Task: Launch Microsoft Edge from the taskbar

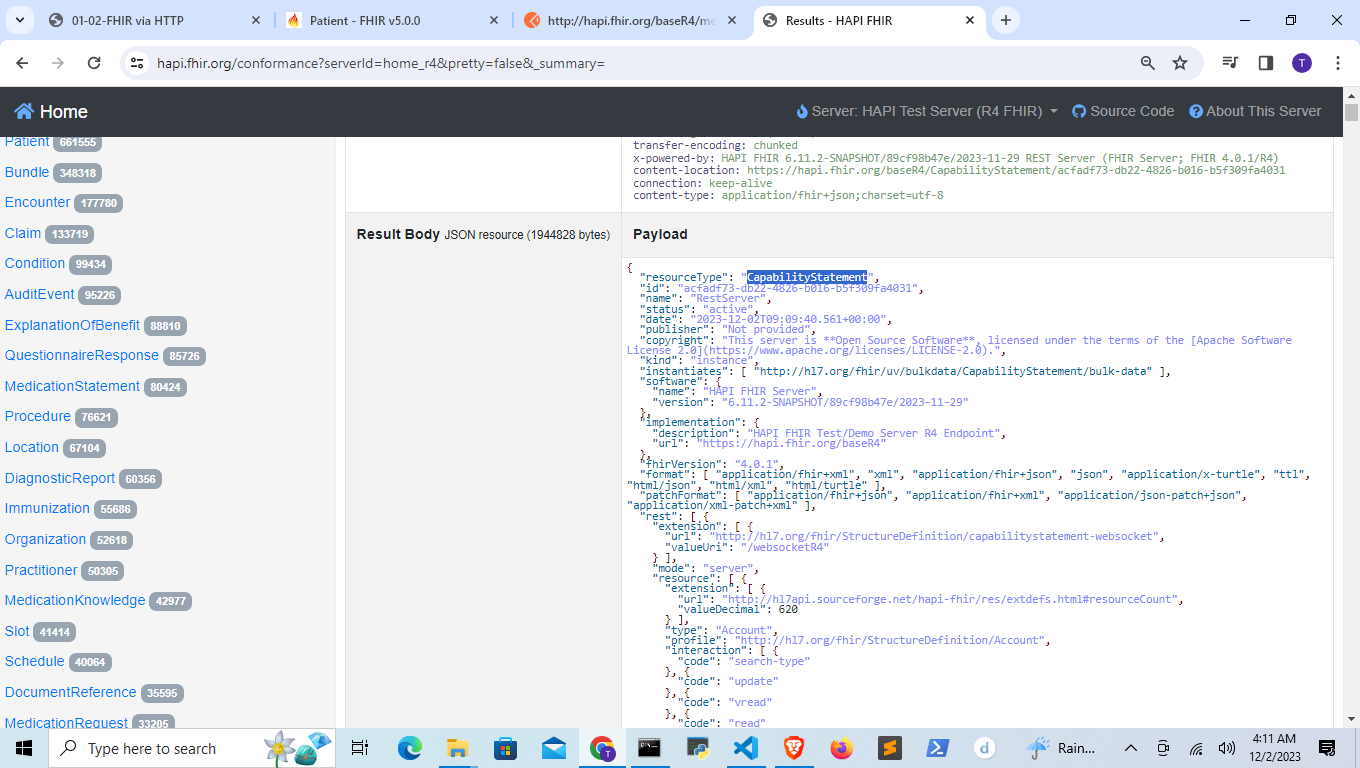Action: [x=409, y=748]
